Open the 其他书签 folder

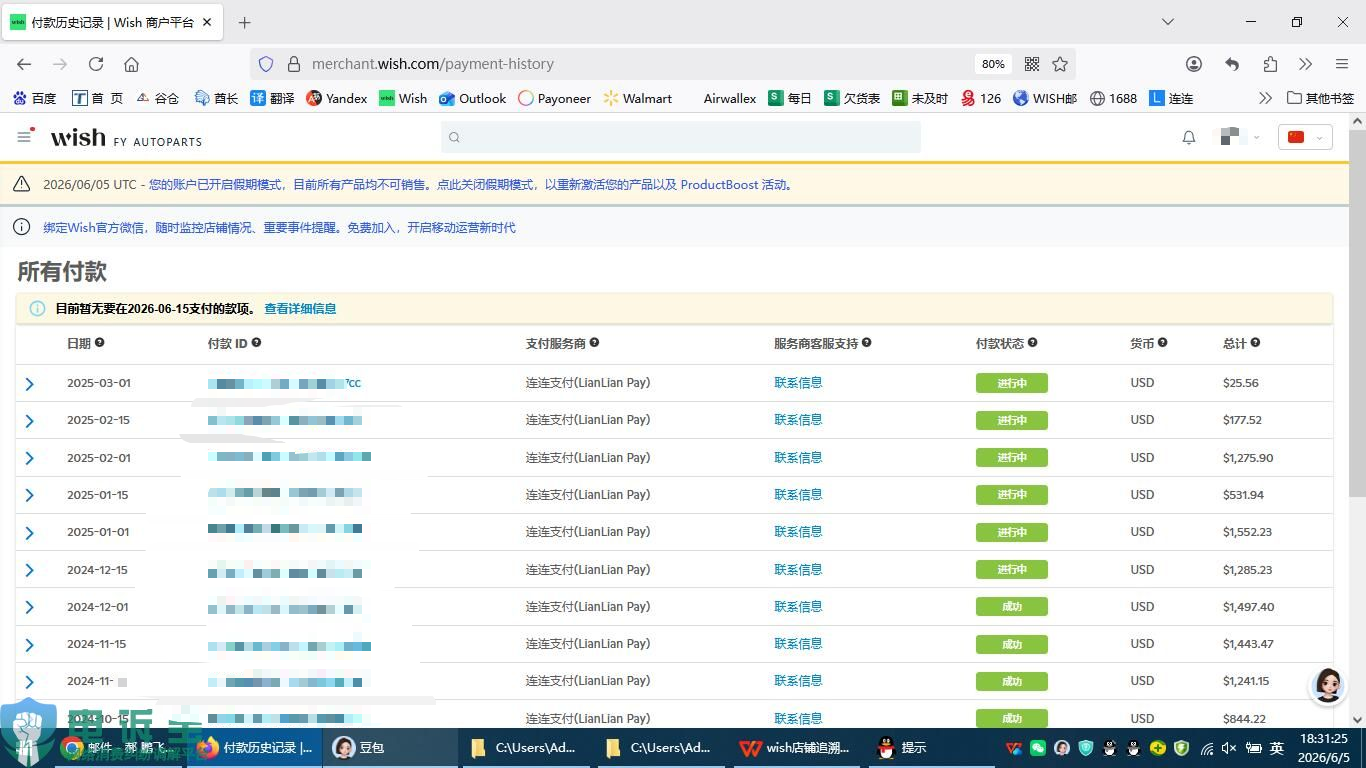[x=1320, y=98]
